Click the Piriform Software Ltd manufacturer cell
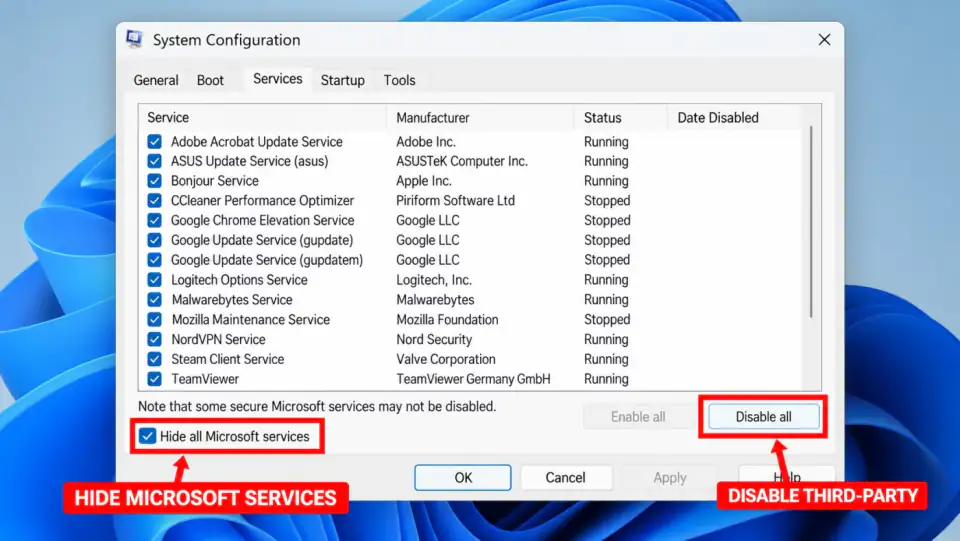Viewport: 960px width, 541px height. point(456,201)
